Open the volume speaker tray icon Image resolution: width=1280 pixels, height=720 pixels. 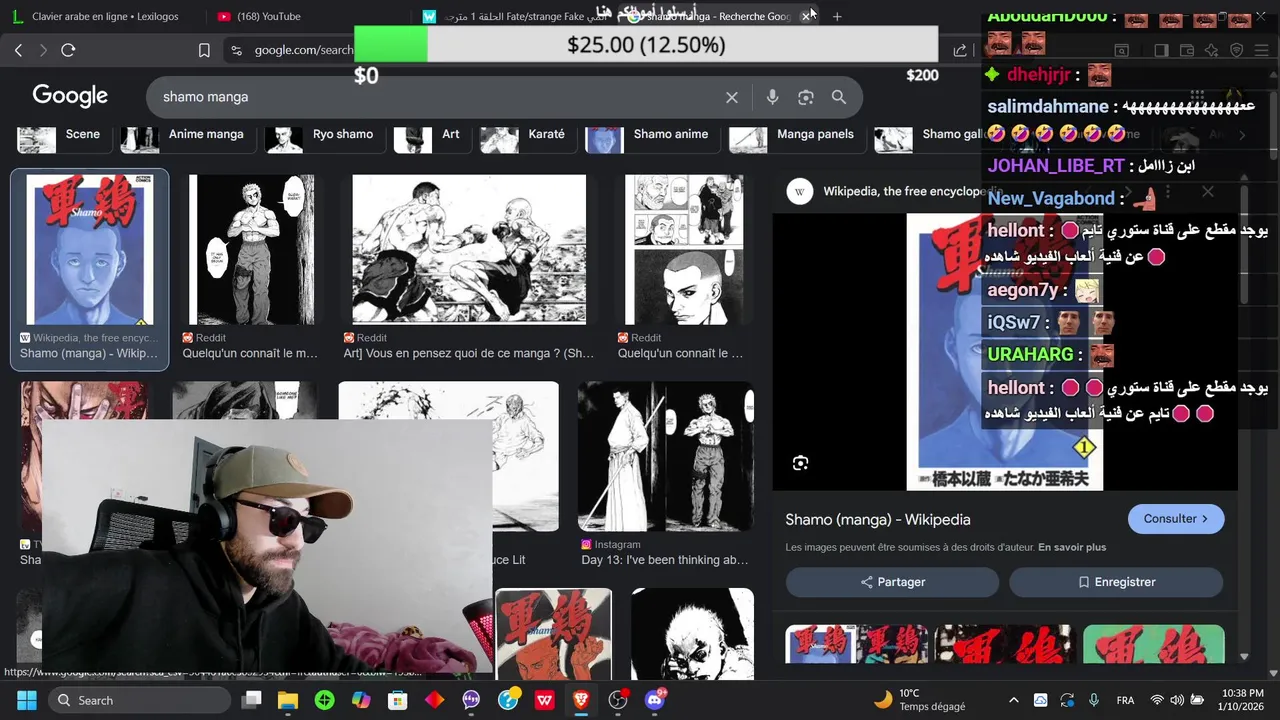click(x=1176, y=700)
